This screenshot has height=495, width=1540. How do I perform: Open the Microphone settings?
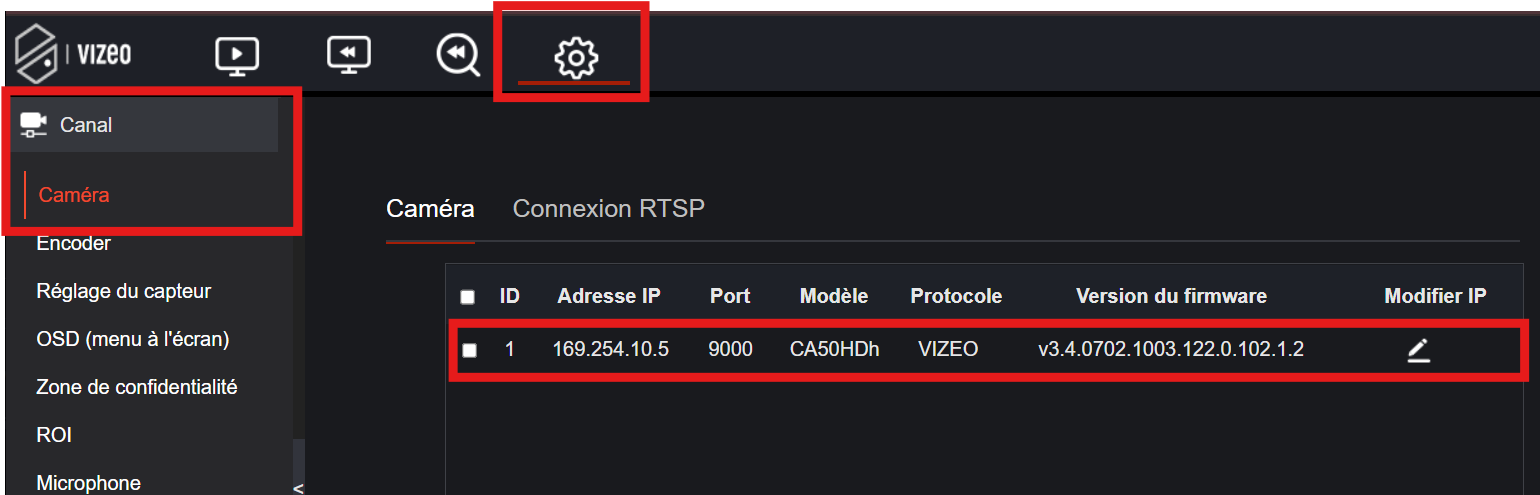tap(88, 483)
